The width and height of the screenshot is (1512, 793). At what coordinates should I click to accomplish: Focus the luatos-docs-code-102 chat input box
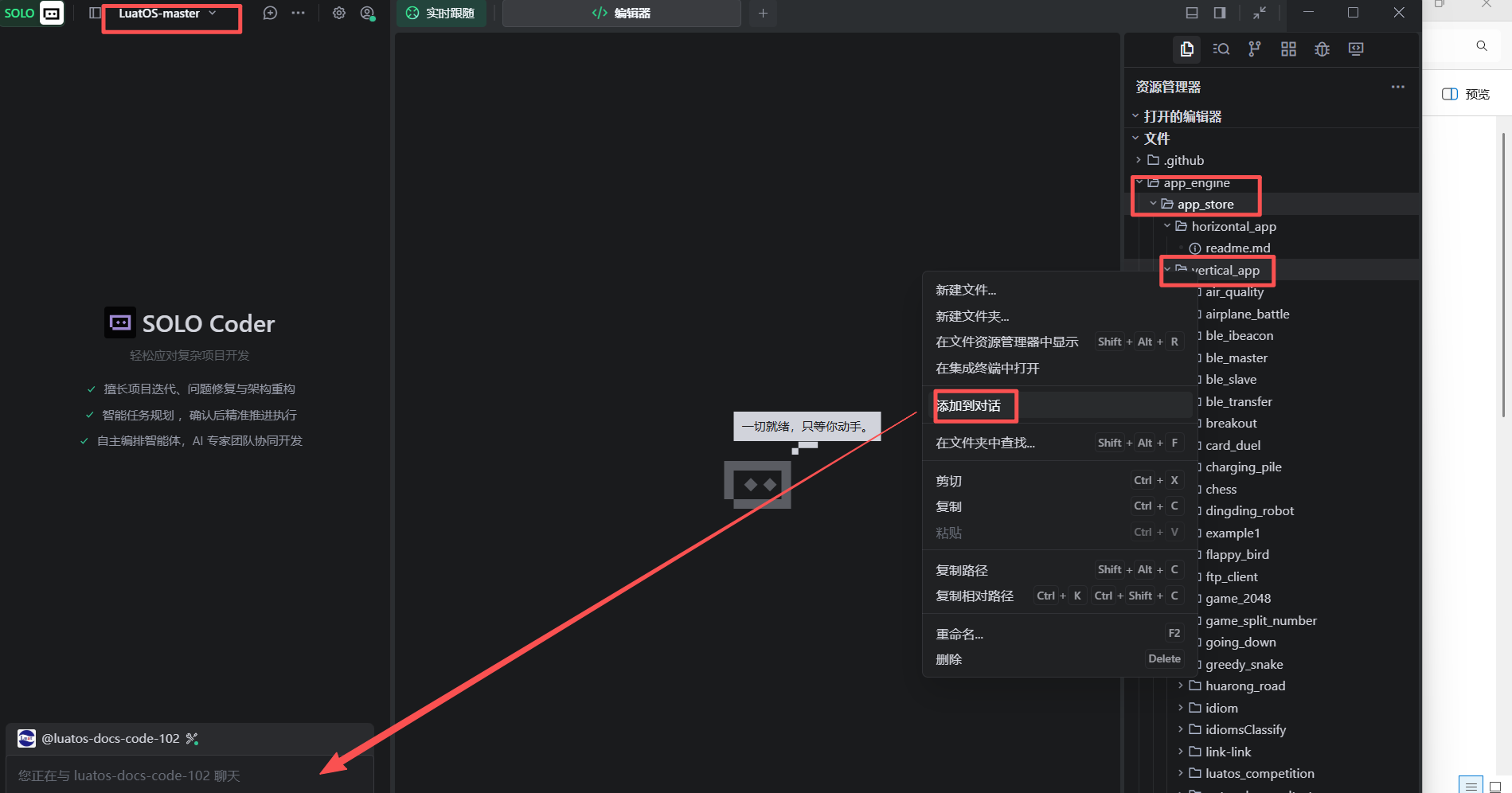(x=189, y=775)
